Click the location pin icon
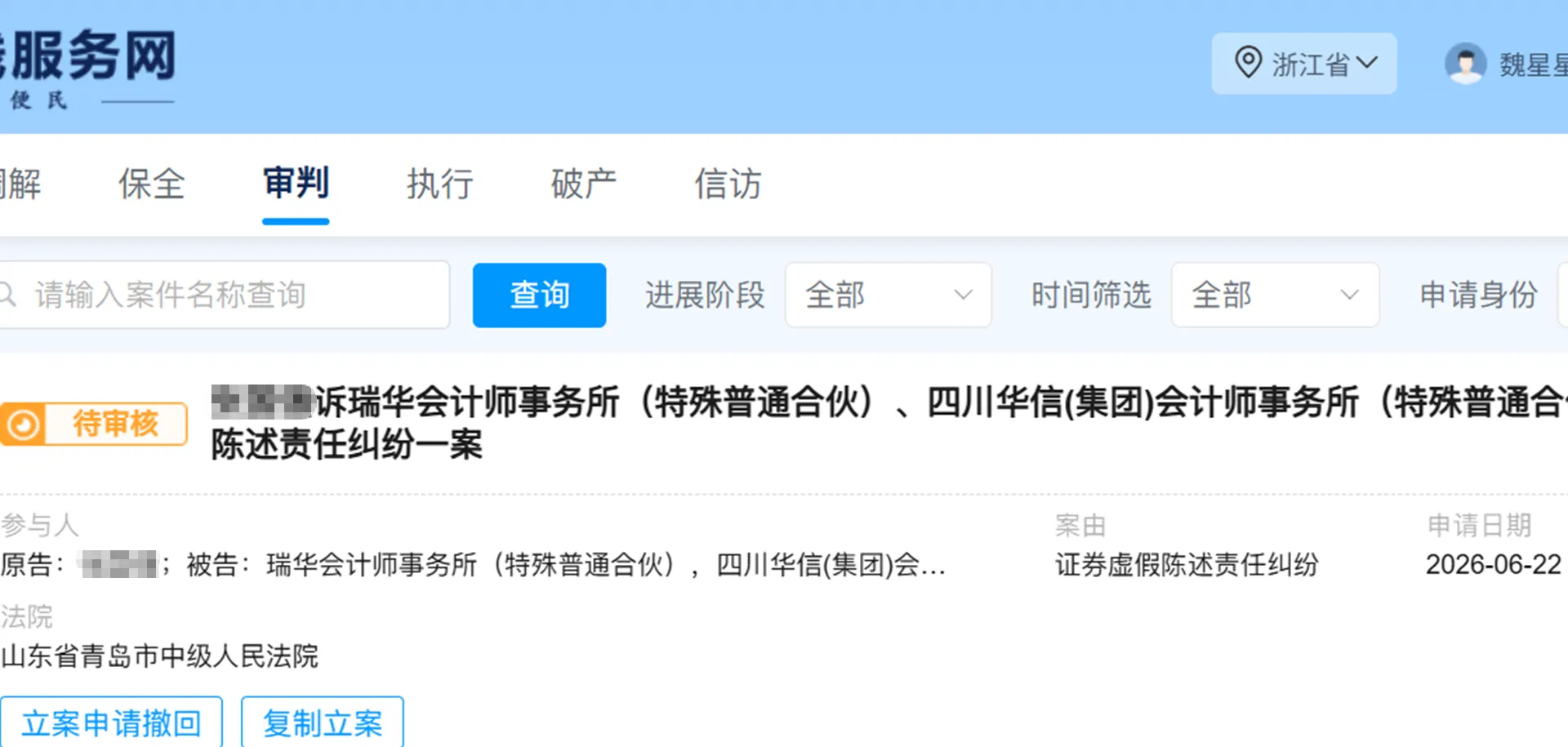The image size is (1568, 747). pyautogui.click(x=1247, y=63)
